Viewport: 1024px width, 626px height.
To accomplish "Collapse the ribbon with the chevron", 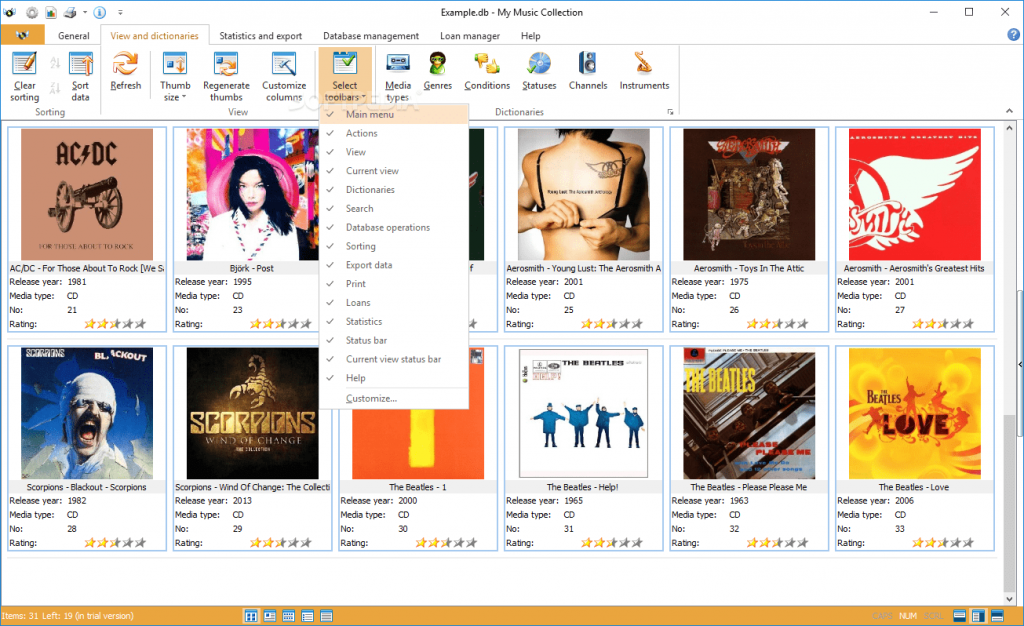I will pos(1009,111).
